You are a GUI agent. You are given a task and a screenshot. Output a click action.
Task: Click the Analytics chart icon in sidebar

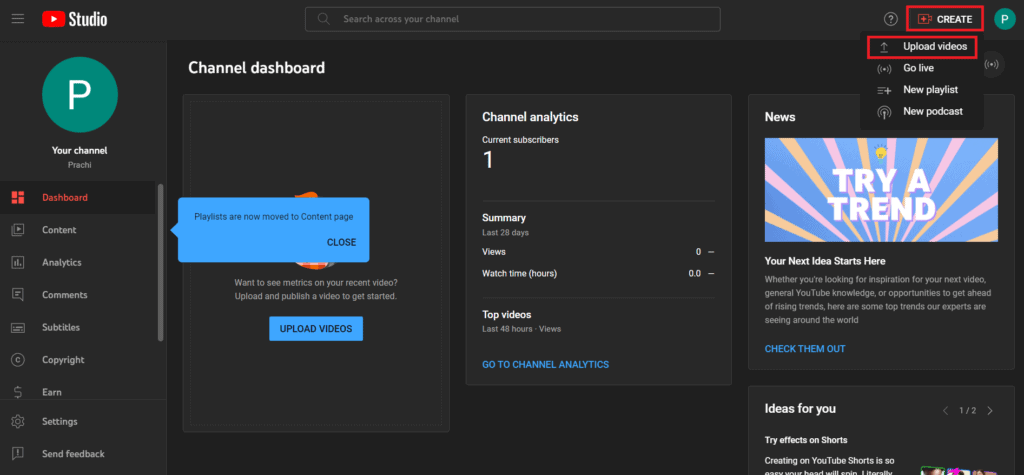point(18,263)
